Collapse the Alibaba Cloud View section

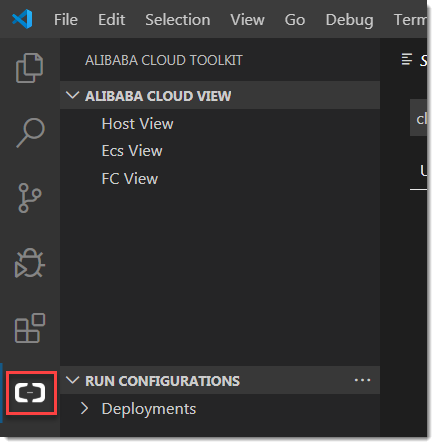pyautogui.click(x=72, y=95)
